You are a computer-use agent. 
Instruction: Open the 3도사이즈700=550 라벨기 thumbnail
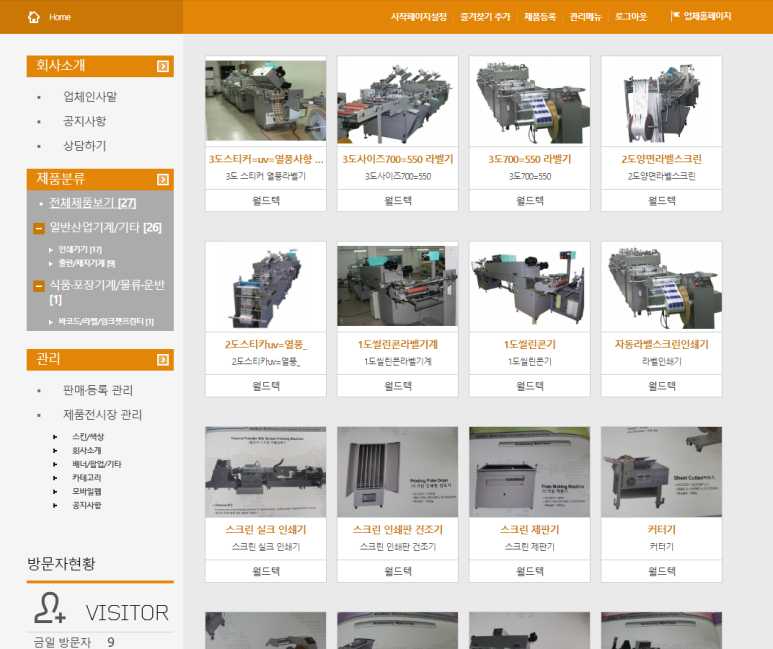[x=398, y=101]
